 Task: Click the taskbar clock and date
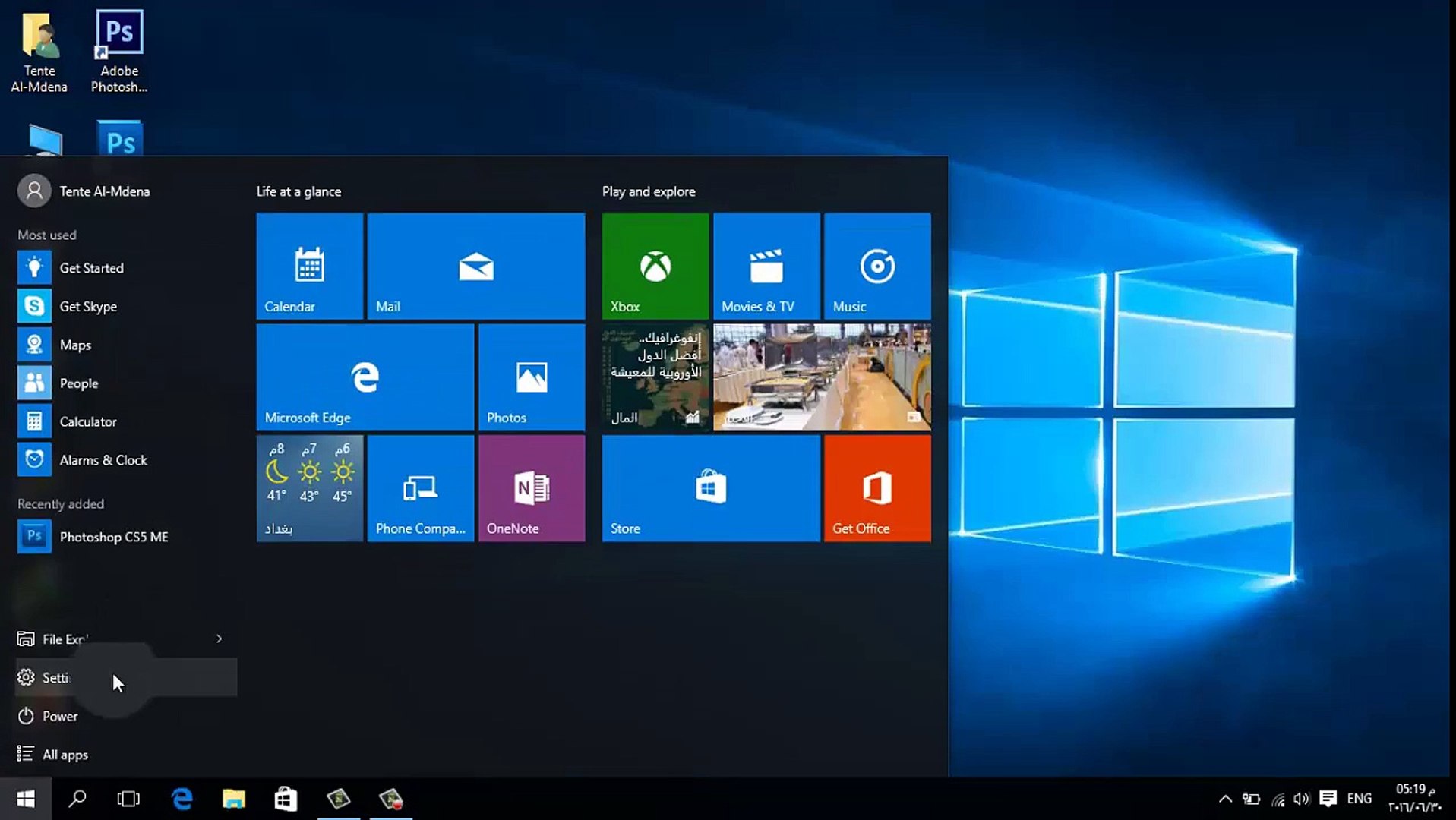pos(1415,798)
